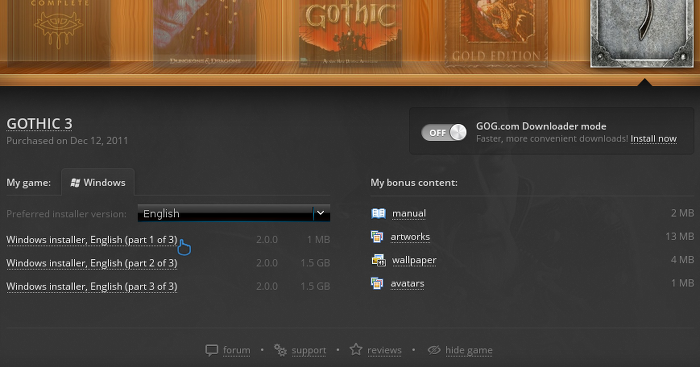Click the hide game link
The width and height of the screenshot is (700, 367).
[x=469, y=350]
